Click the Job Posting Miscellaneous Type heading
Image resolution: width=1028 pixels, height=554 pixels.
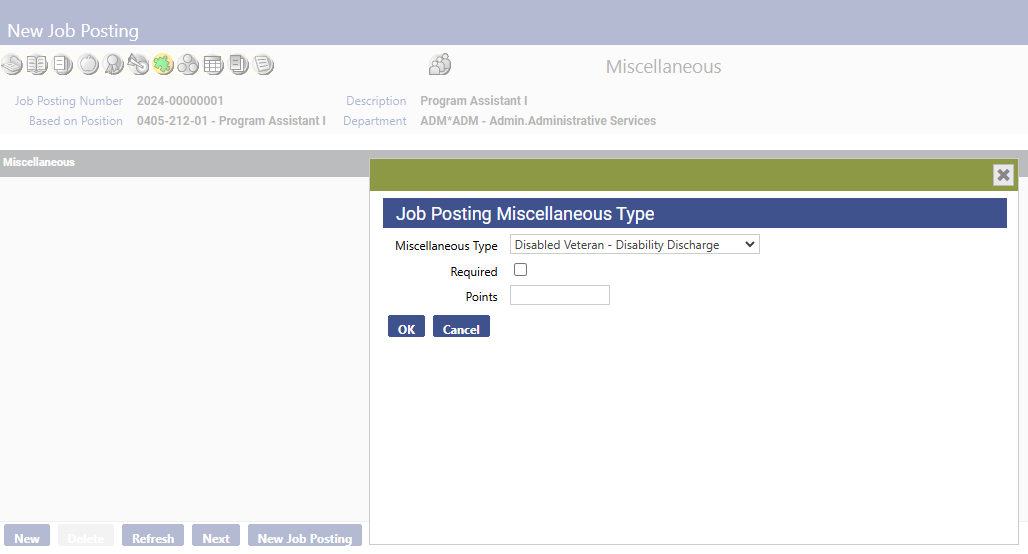[x=525, y=214]
